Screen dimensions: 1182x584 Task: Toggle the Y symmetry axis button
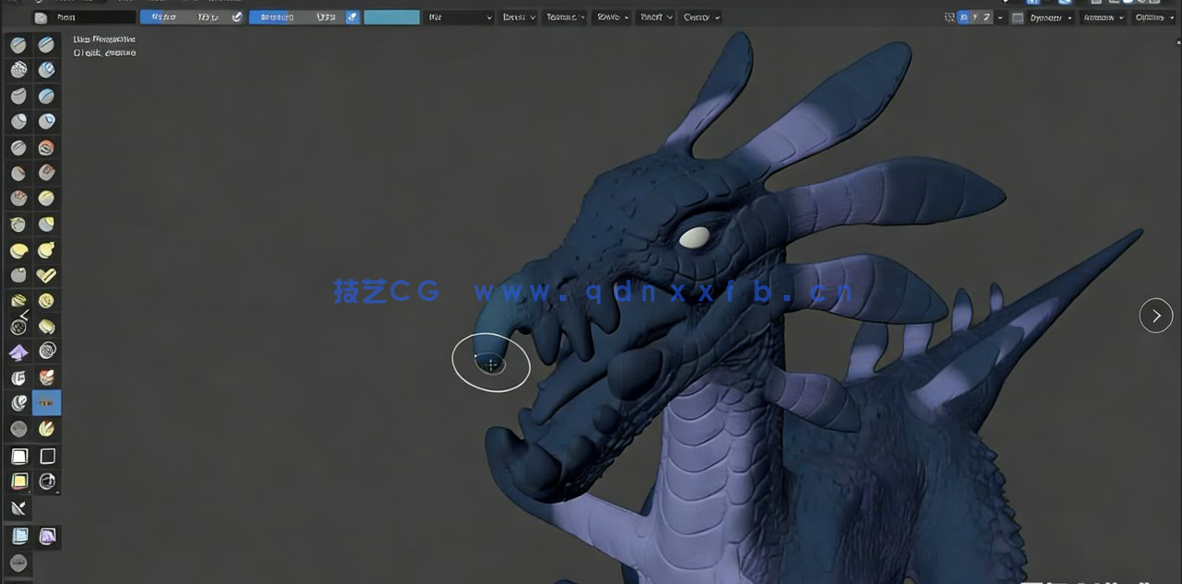974,17
